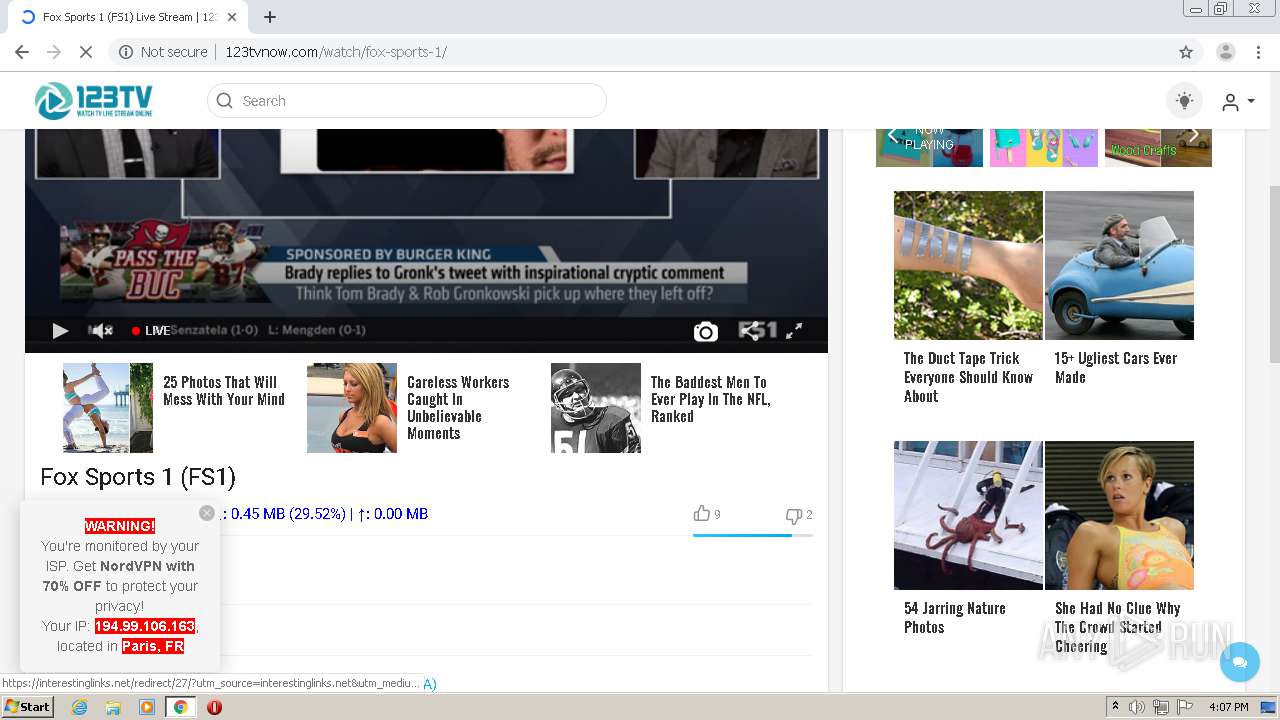Open the user account dropdown
The image size is (1280, 720).
(x=1238, y=102)
